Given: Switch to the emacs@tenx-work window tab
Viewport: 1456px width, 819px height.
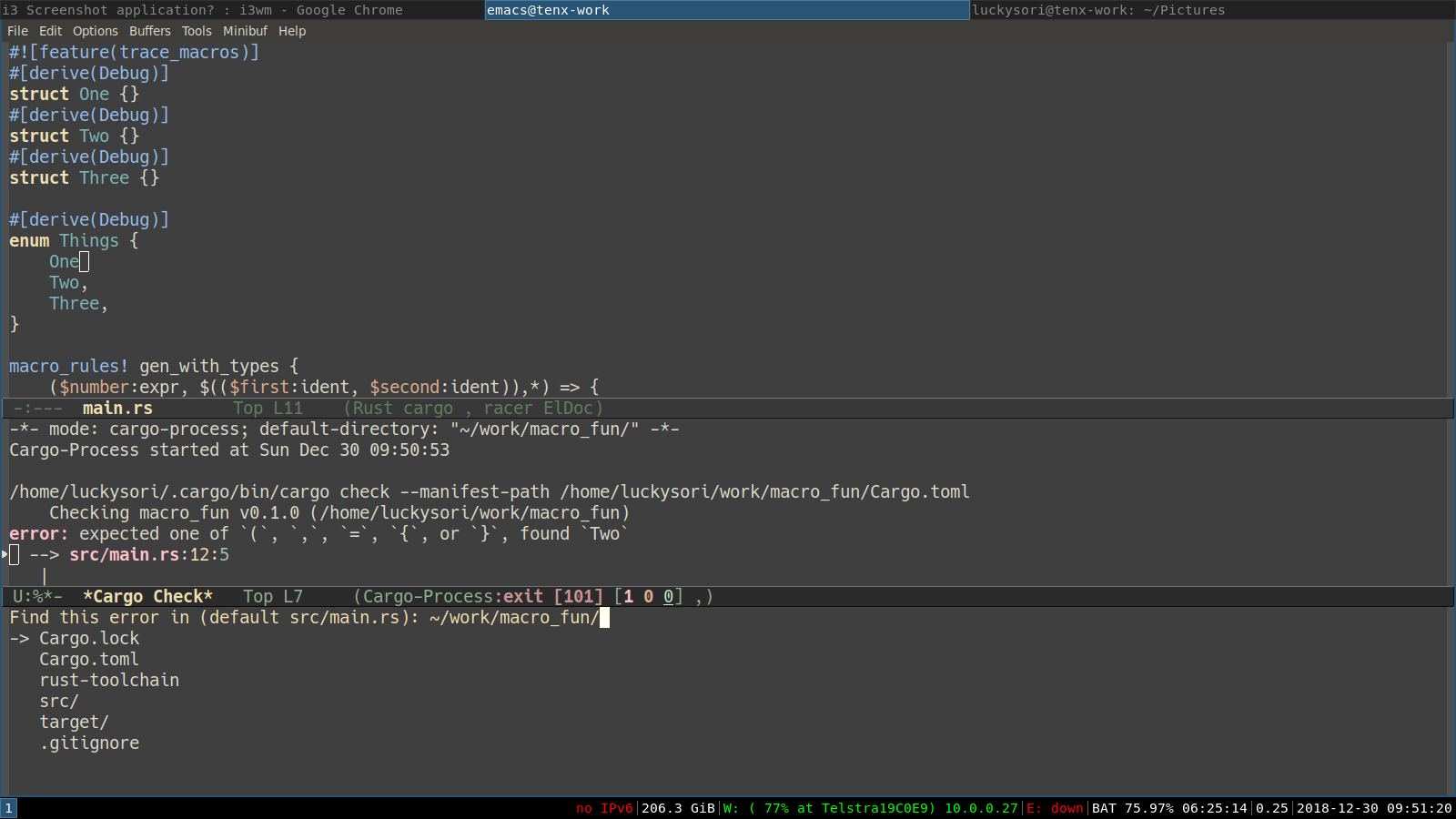Looking at the screenshot, I should coord(727,10).
